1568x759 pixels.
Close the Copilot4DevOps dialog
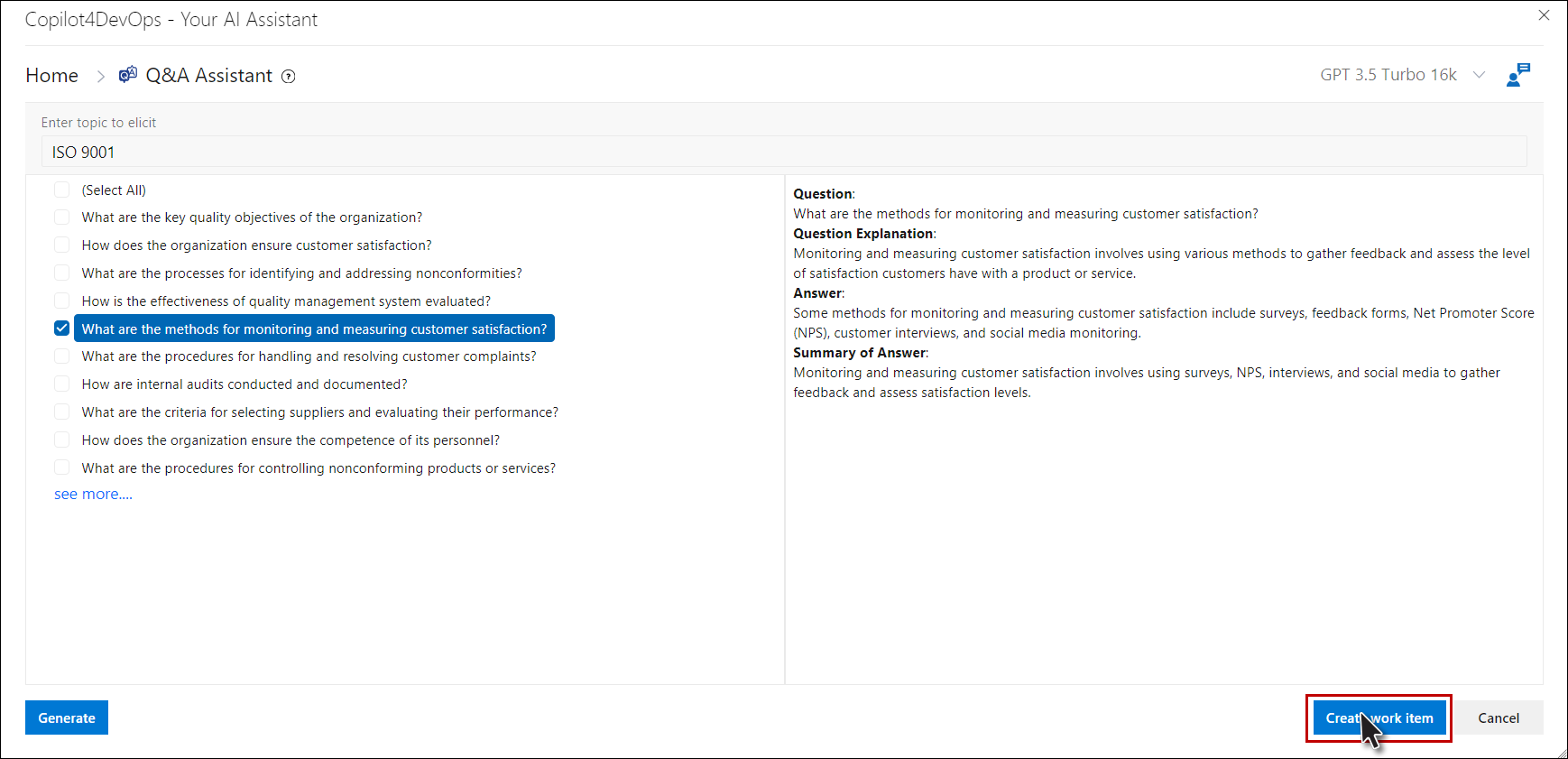point(1544,15)
